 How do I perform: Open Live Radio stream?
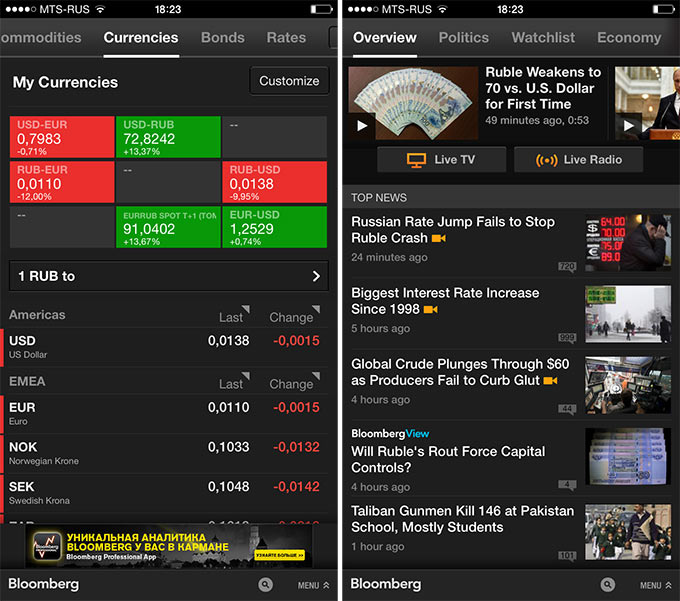tap(579, 160)
